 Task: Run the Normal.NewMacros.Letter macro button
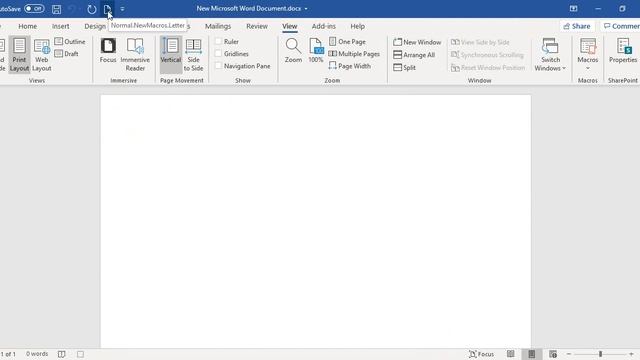(107, 9)
